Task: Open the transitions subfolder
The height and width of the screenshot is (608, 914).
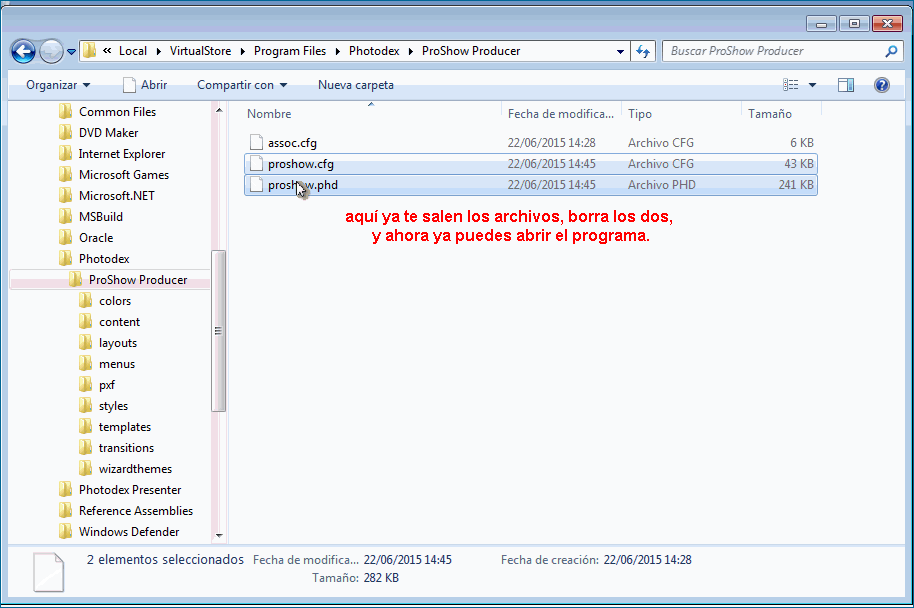Action: click(126, 447)
